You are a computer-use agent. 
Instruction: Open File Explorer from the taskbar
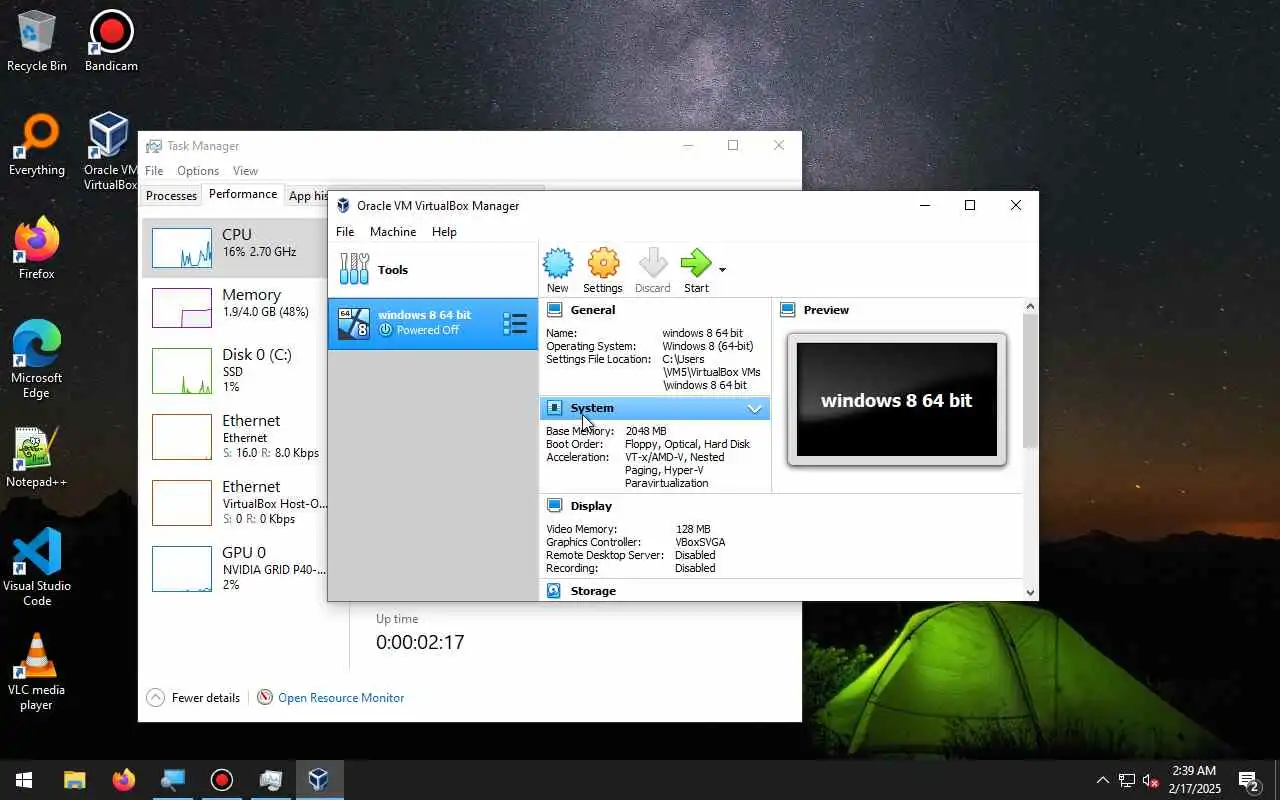[x=75, y=780]
